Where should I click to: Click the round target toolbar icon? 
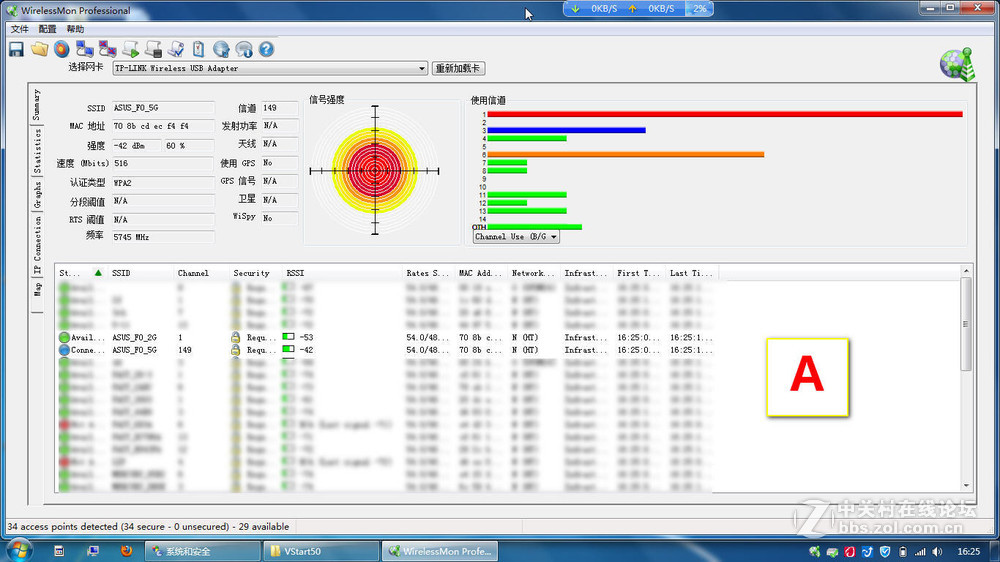[61, 49]
